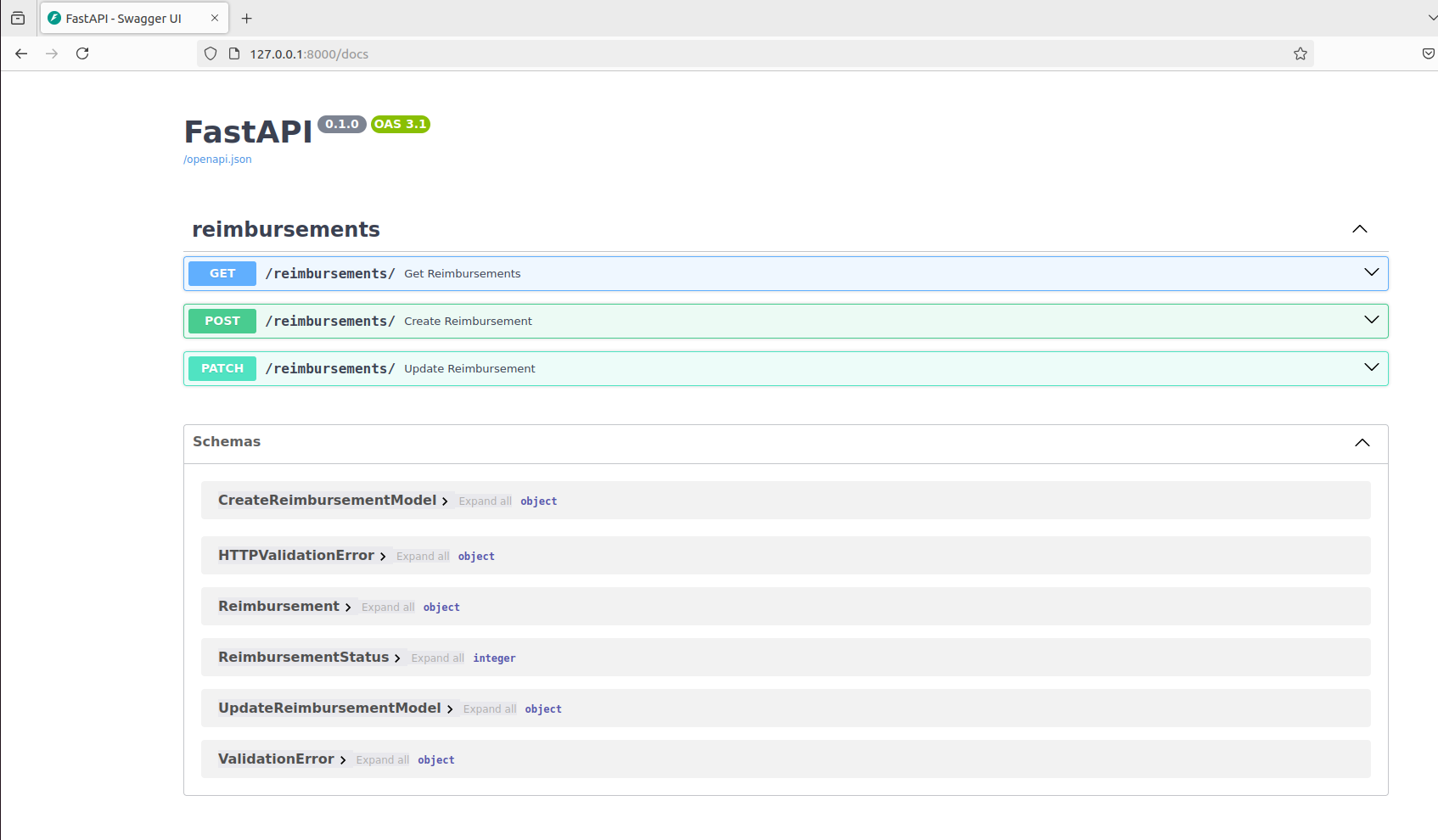Click the PATCH method badge
The image size is (1438, 840).
coord(222,368)
